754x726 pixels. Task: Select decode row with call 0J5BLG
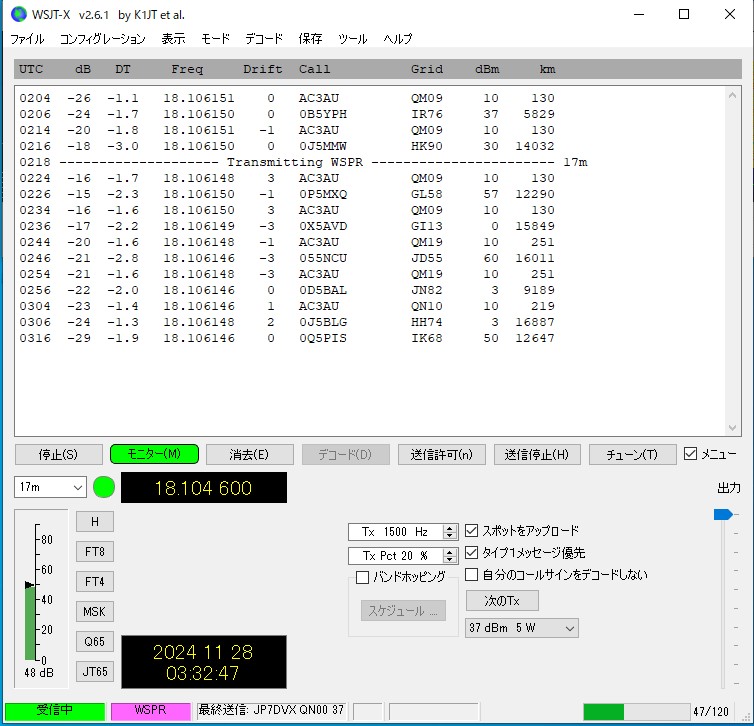287,322
